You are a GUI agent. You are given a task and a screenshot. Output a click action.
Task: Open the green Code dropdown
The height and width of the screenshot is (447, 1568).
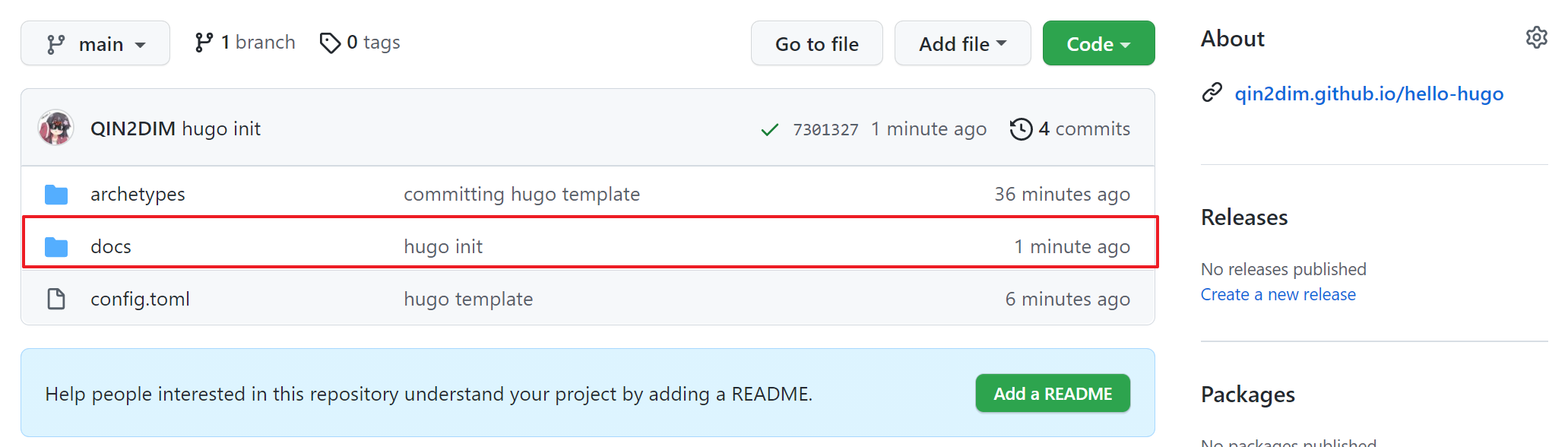click(x=1098, y=44)
